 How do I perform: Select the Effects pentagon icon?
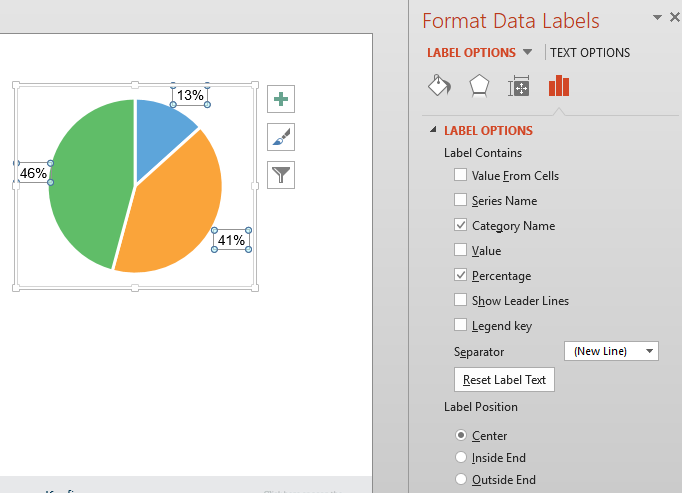click(x=479, y=85)
